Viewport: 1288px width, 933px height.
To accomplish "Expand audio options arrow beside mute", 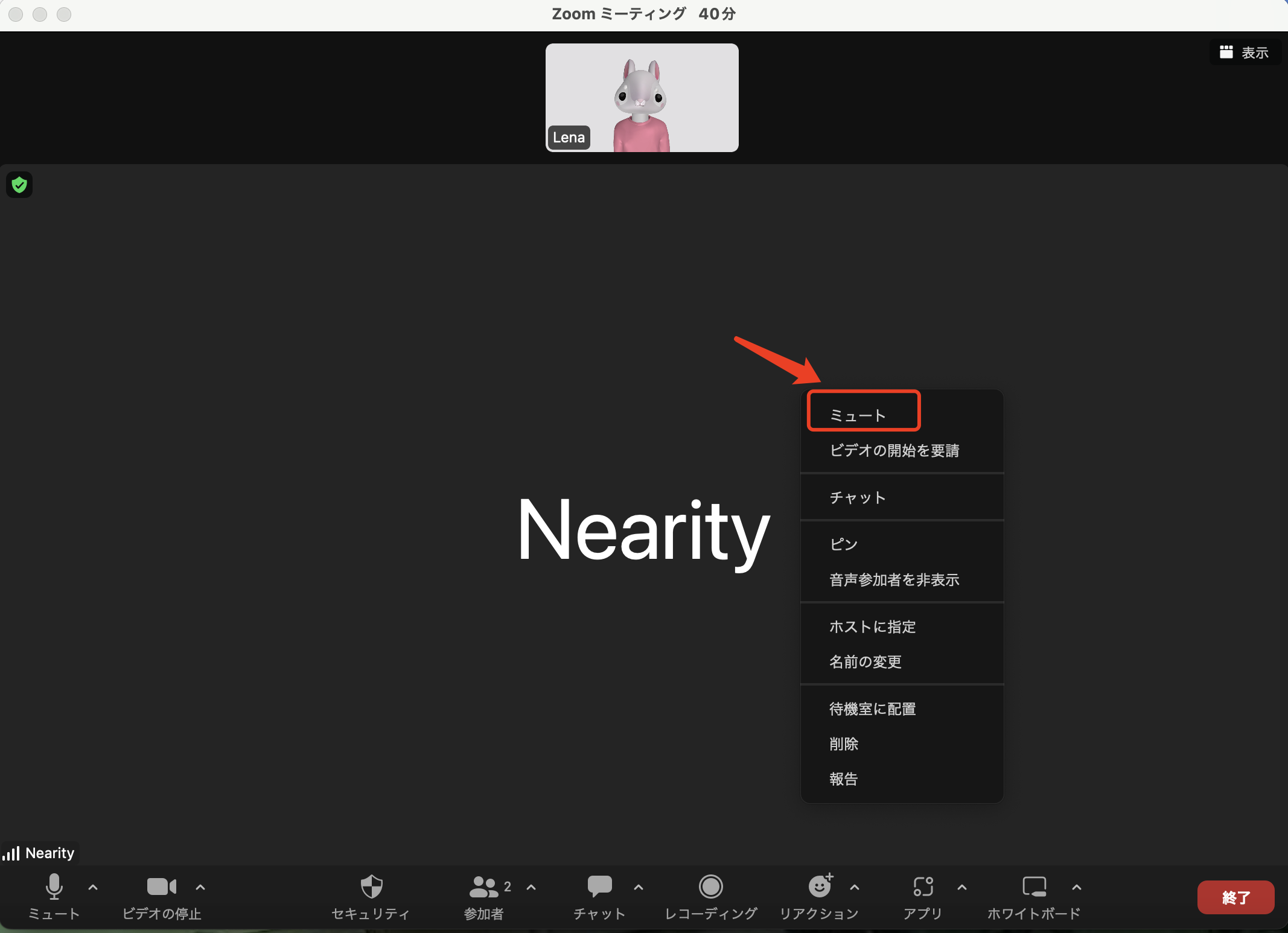I will pos(93,887).
